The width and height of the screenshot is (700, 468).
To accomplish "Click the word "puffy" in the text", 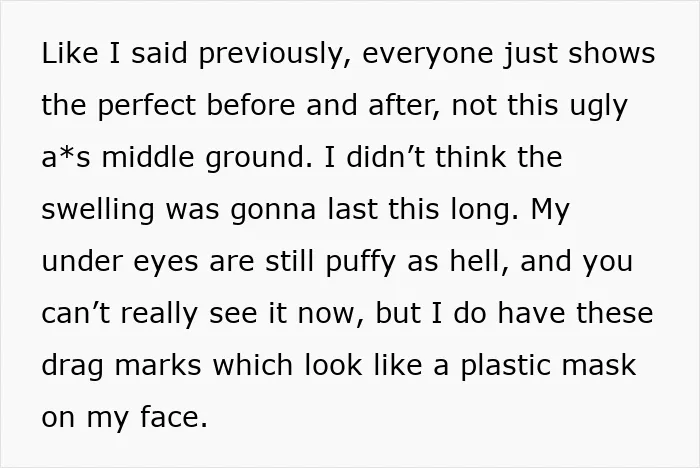I will [361, 263].
